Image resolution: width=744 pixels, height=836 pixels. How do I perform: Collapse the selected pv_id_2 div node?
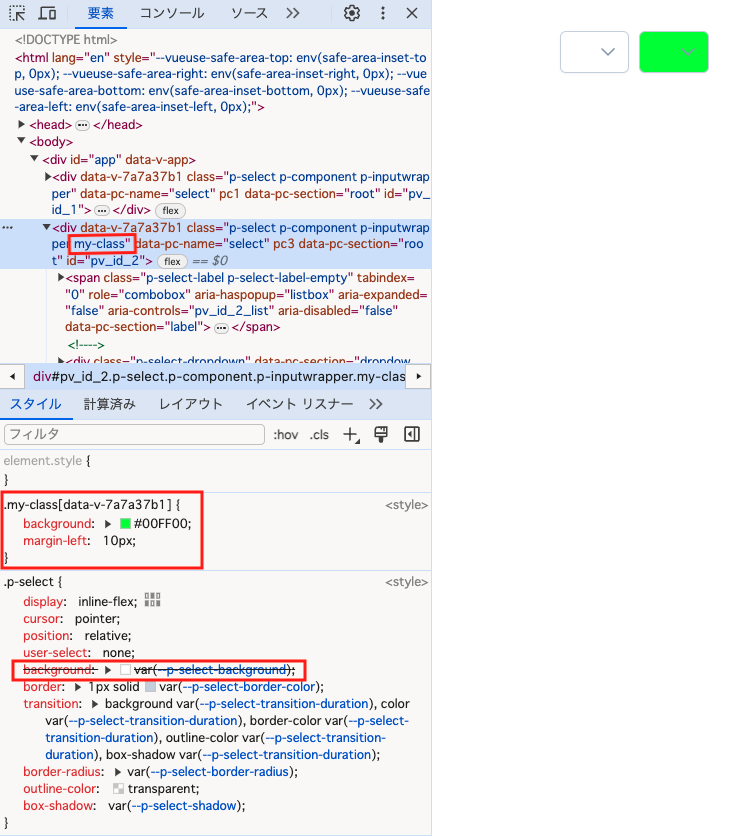point(47,227)
